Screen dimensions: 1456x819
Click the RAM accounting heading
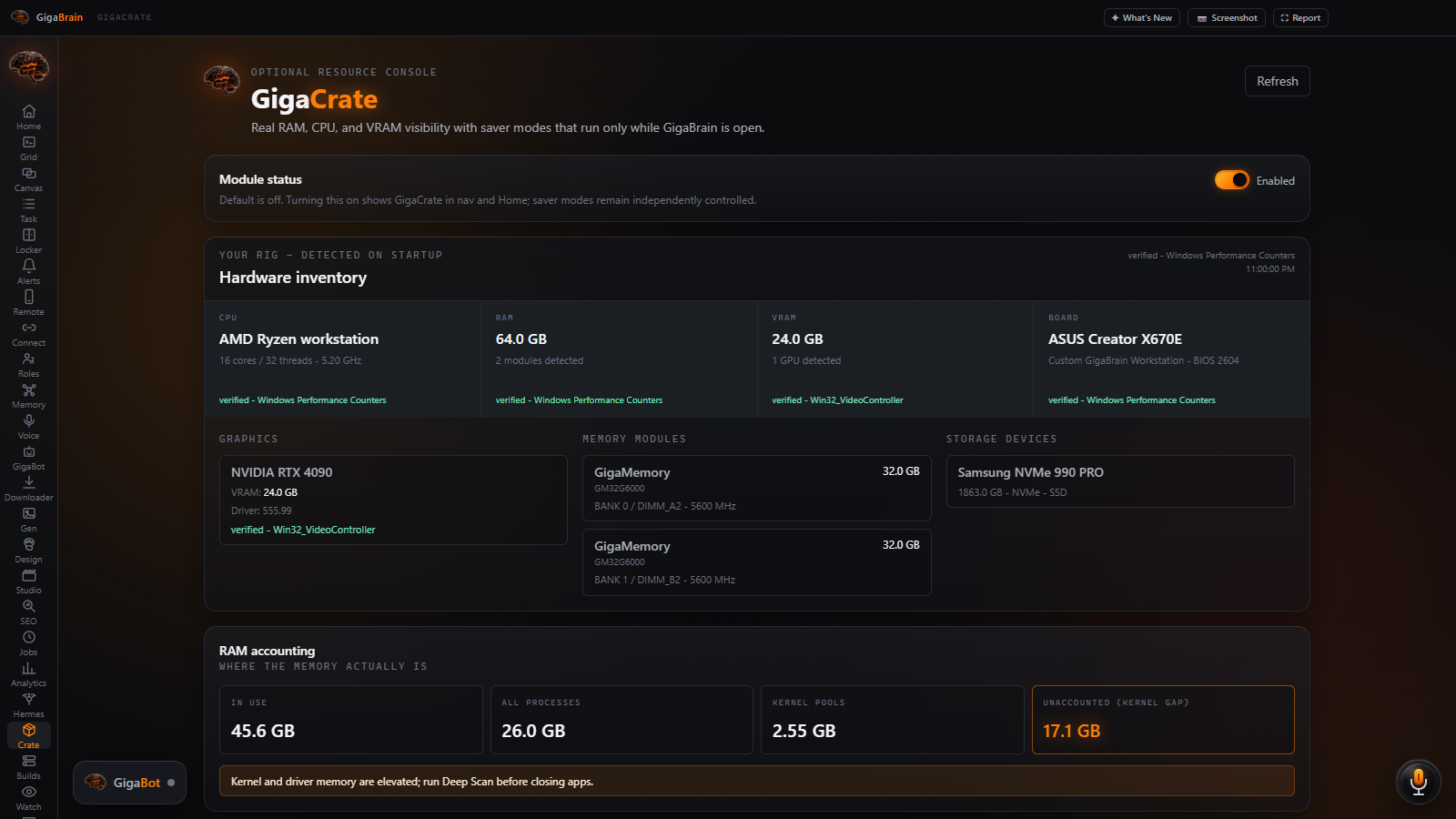click(267, 651)
